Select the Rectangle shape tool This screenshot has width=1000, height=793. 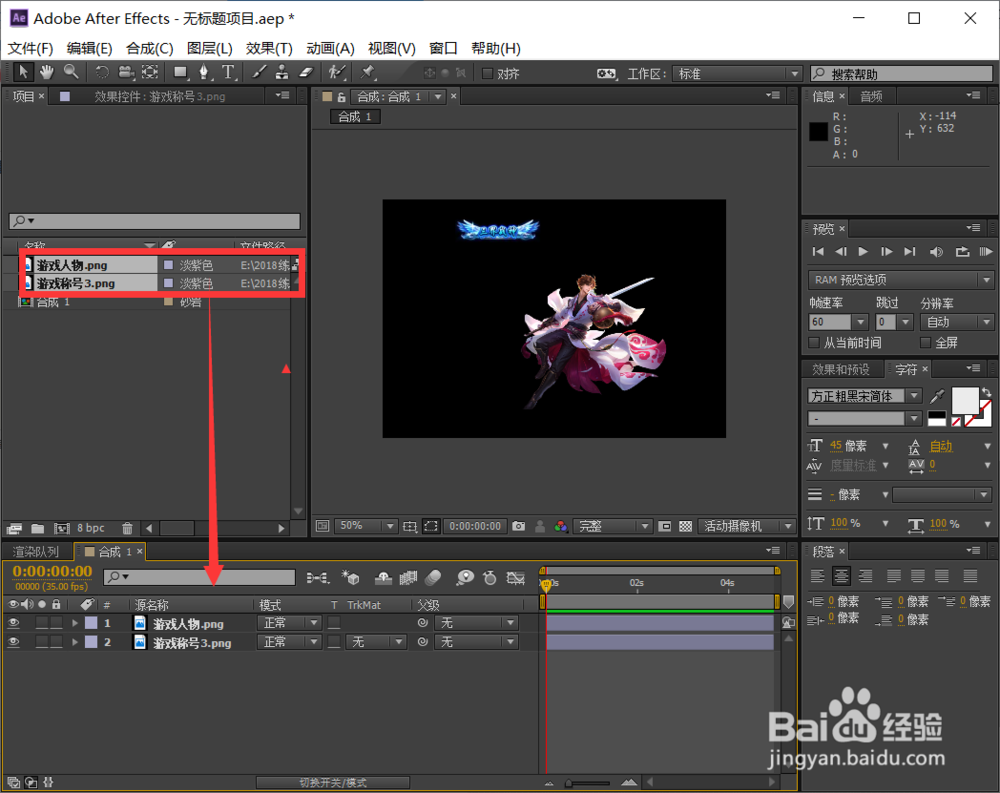click(181, 73)
